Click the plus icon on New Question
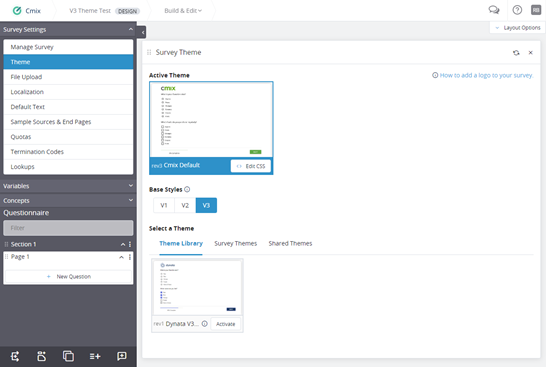The width and height of the screenshot is (546, 367). point(49,276)
